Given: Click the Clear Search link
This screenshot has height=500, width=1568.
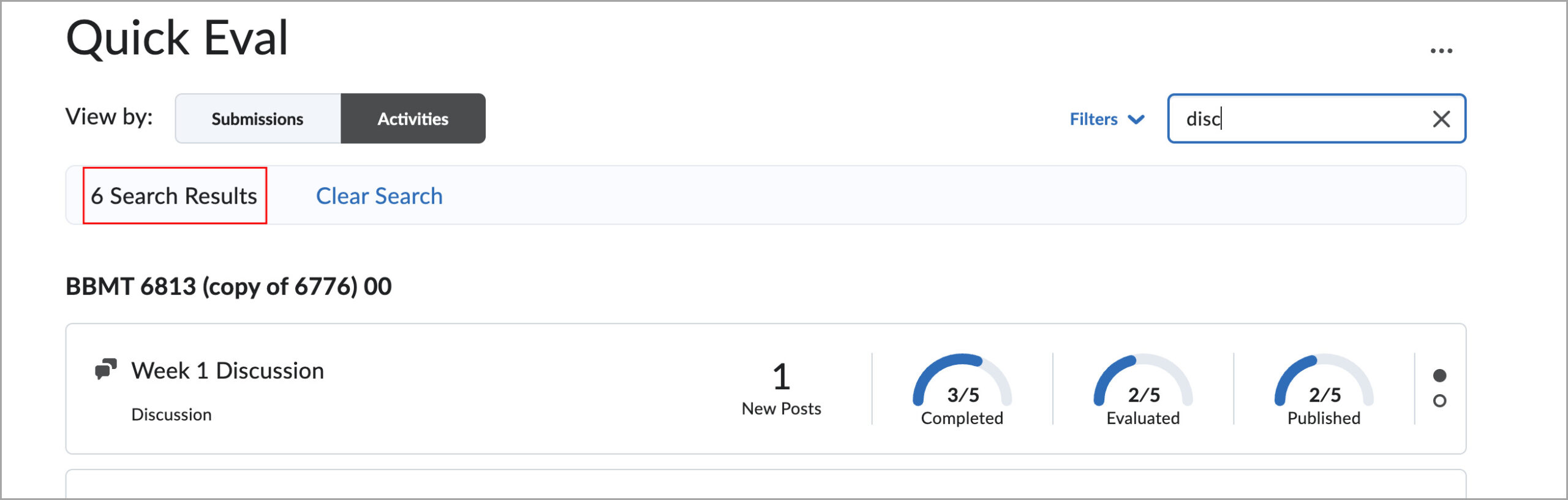Looking at the screenshot, I should click(x=379, y=196).
